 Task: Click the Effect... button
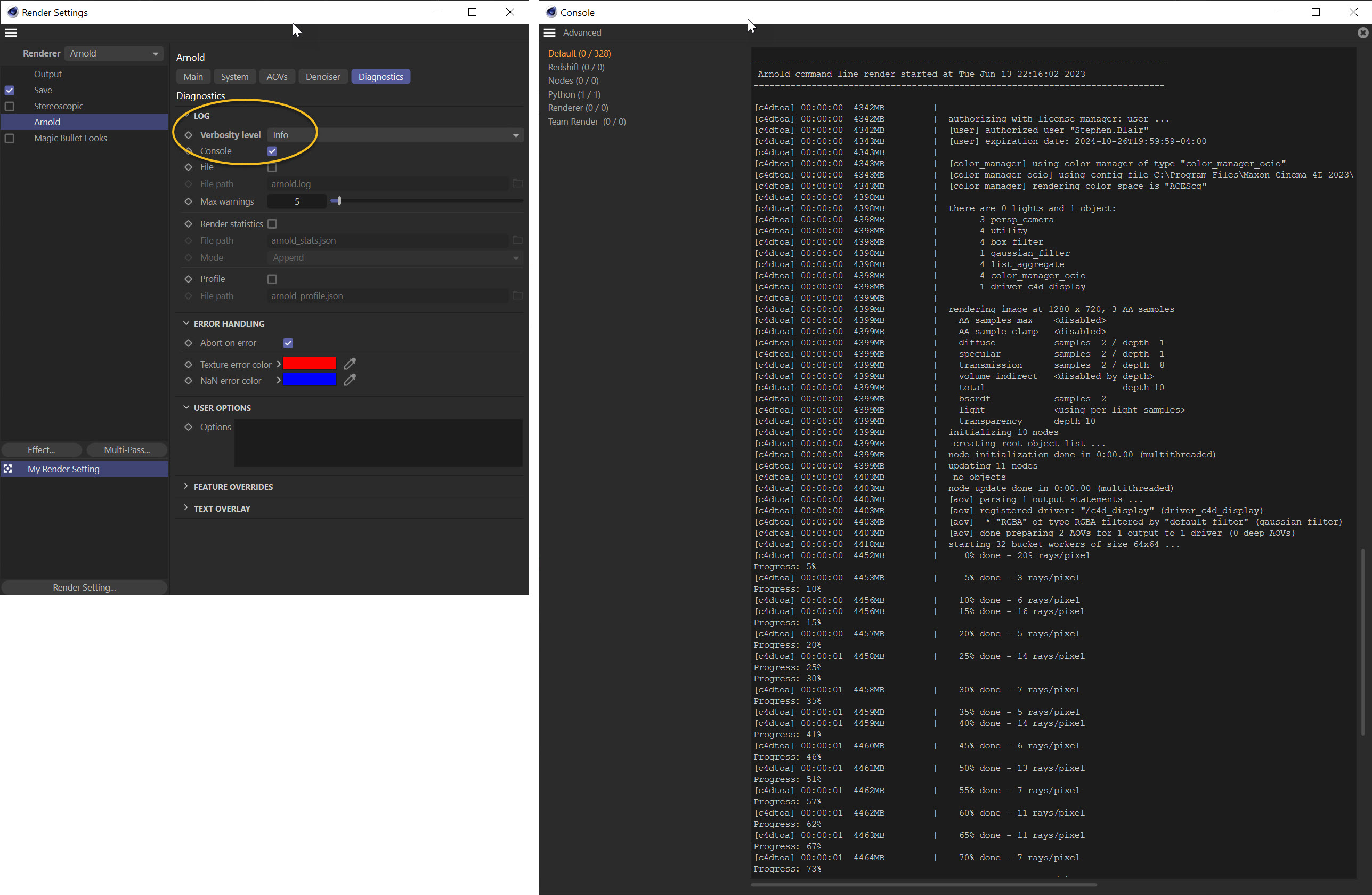pos(41,450)
